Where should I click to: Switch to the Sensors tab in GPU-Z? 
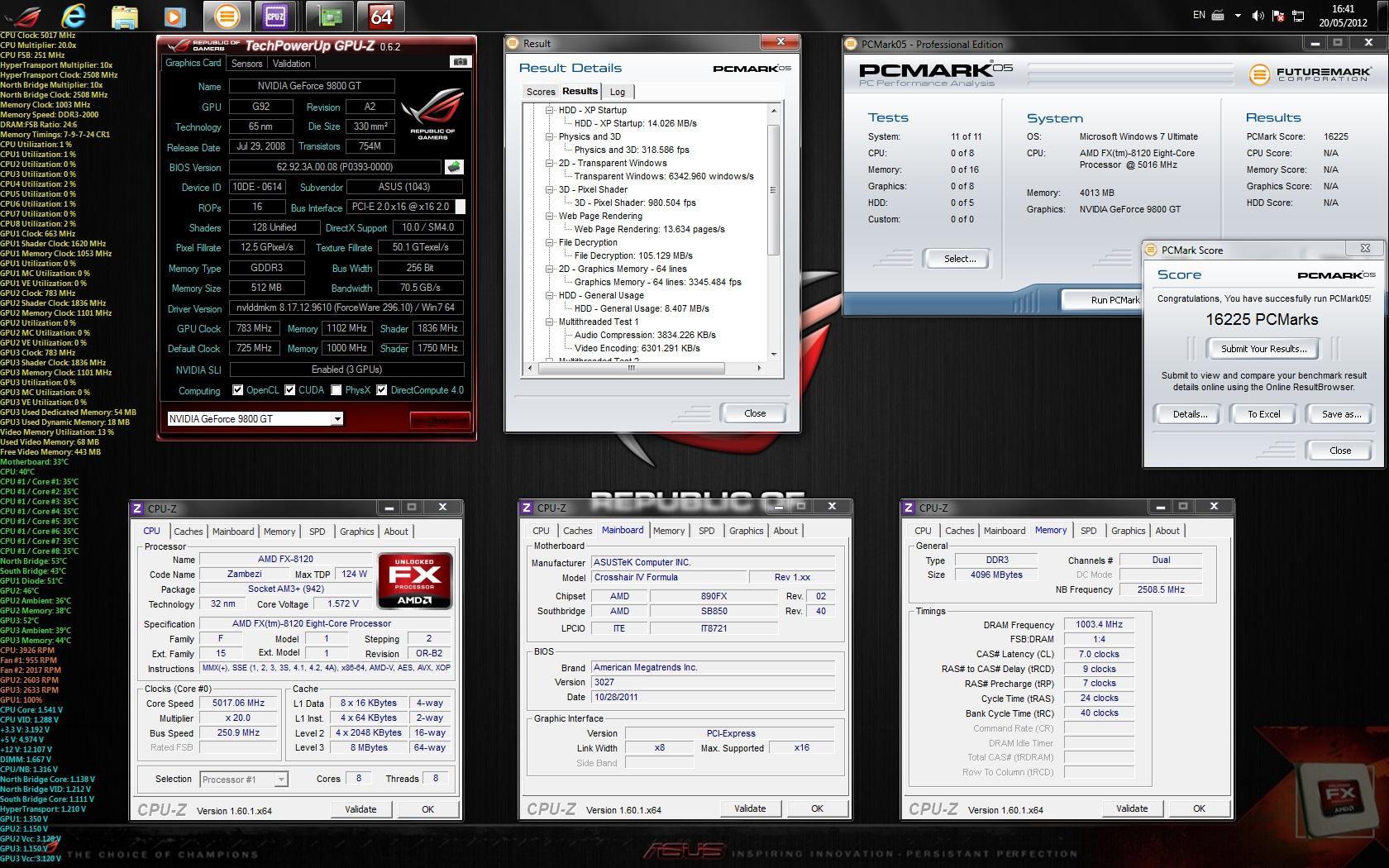pos(246,63)
